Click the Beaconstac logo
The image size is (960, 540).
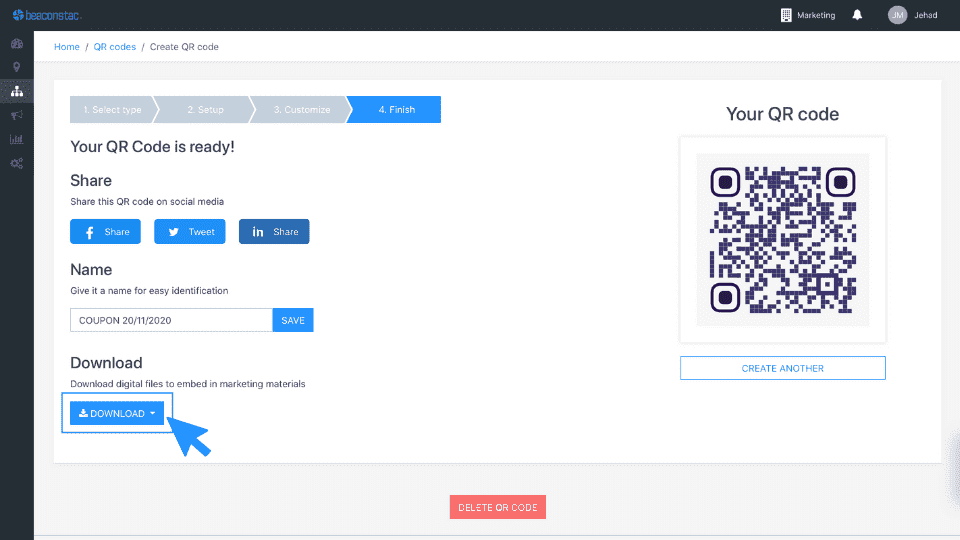(x=47, y=15)
